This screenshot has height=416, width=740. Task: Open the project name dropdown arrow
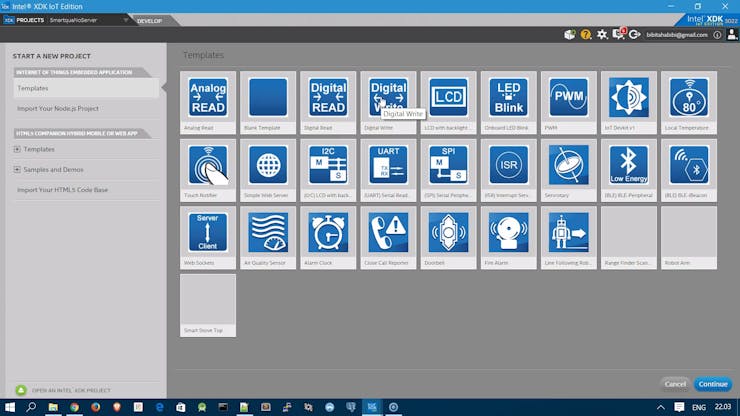pyautogui.click(x=126, y=20)
